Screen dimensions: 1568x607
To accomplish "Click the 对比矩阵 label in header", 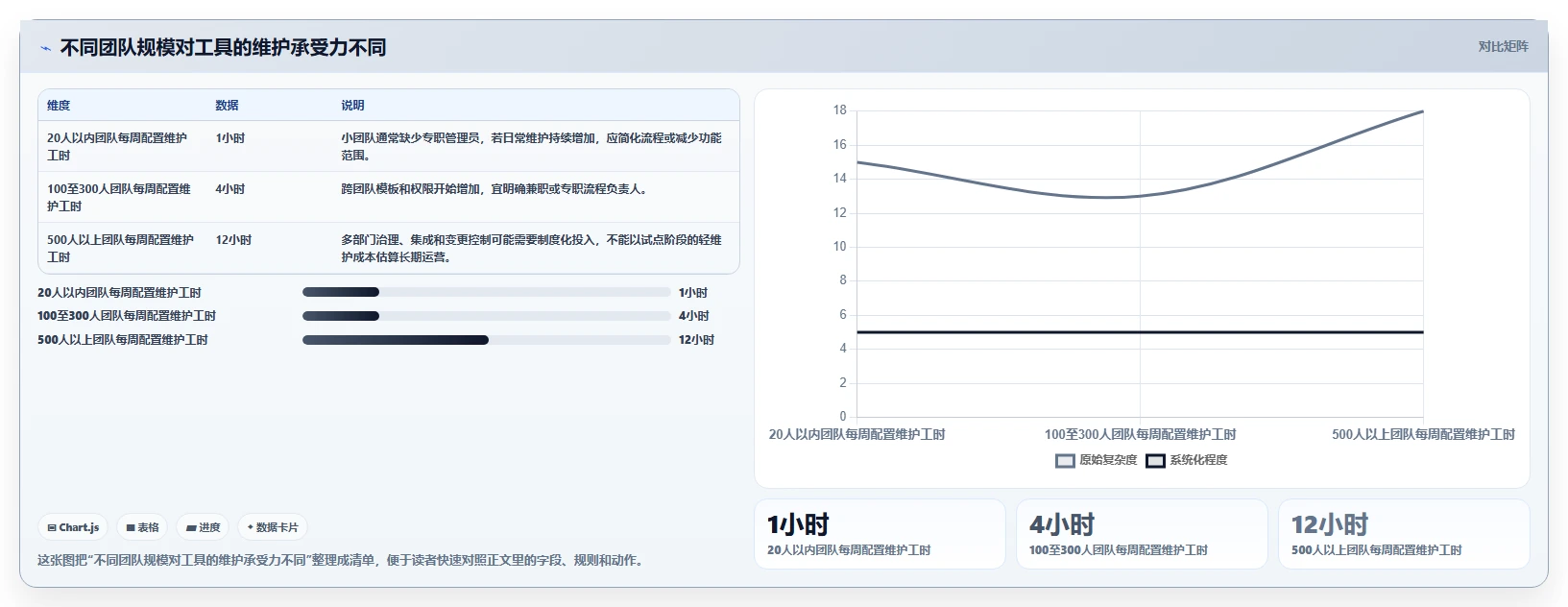I will point(1503,46).
